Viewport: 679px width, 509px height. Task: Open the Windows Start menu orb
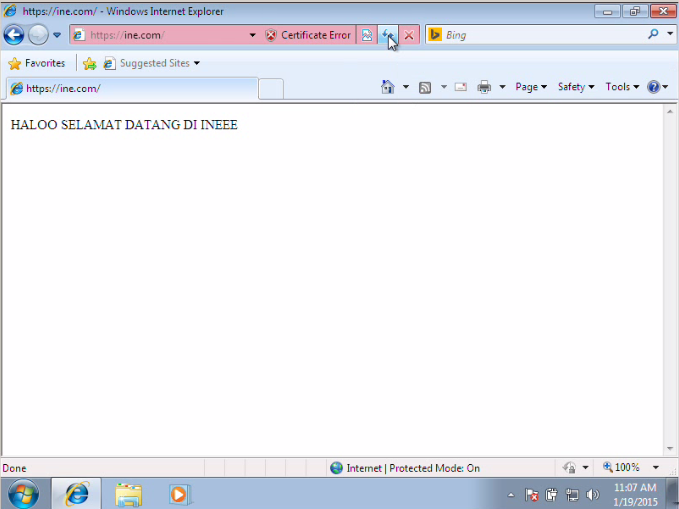tap(23, 493)
